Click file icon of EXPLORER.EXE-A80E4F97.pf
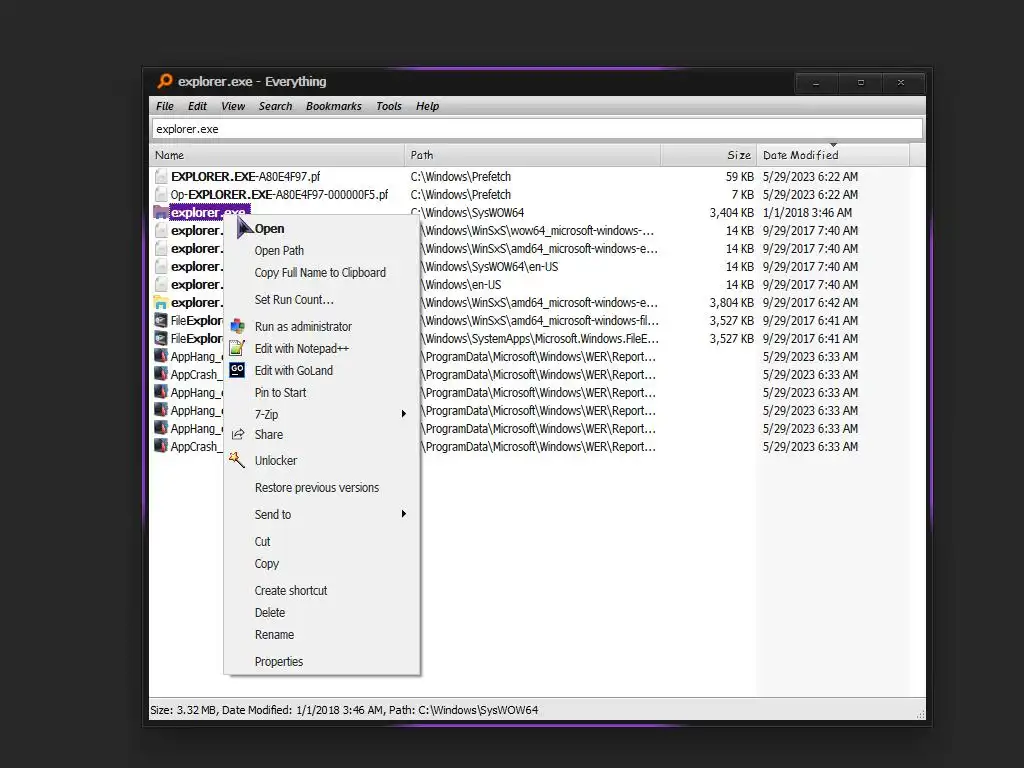 [x=161, y=176]
